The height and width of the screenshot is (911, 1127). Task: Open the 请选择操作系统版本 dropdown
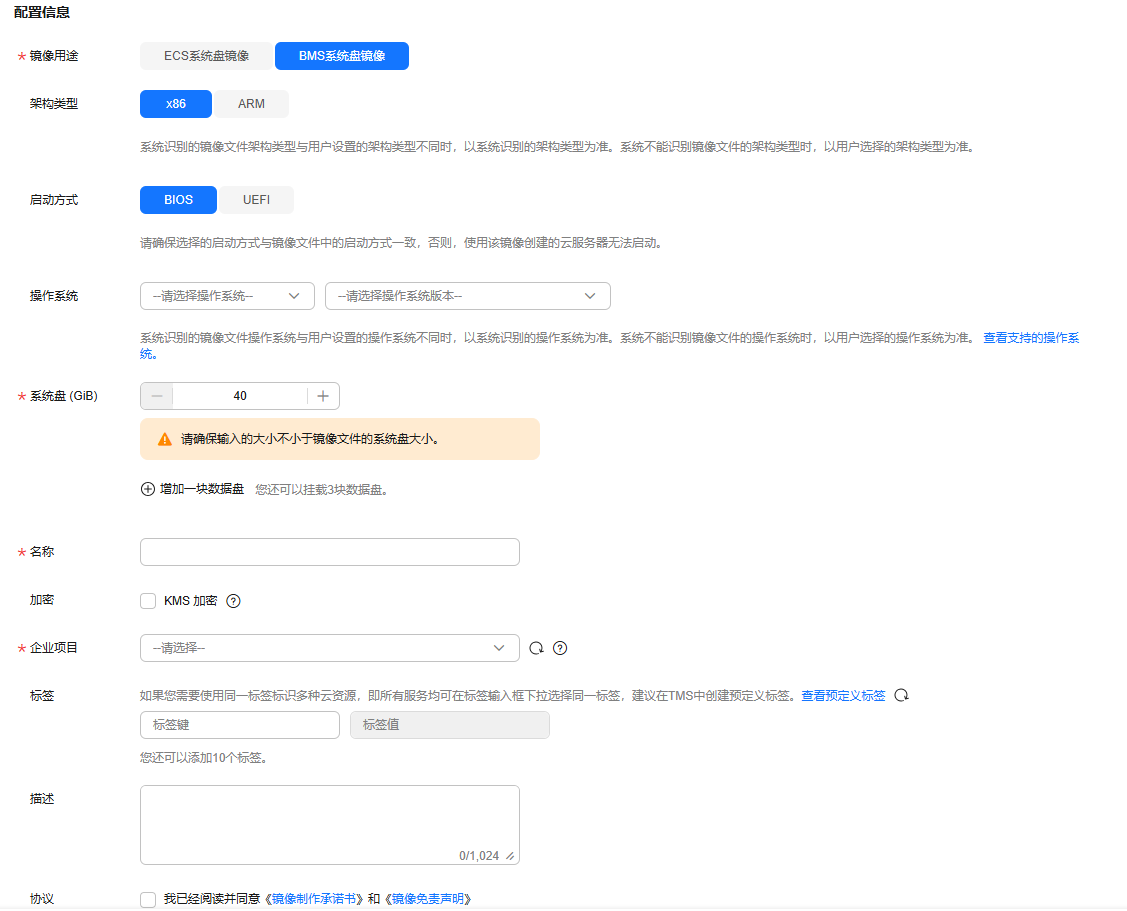click(x=468, y=296)
